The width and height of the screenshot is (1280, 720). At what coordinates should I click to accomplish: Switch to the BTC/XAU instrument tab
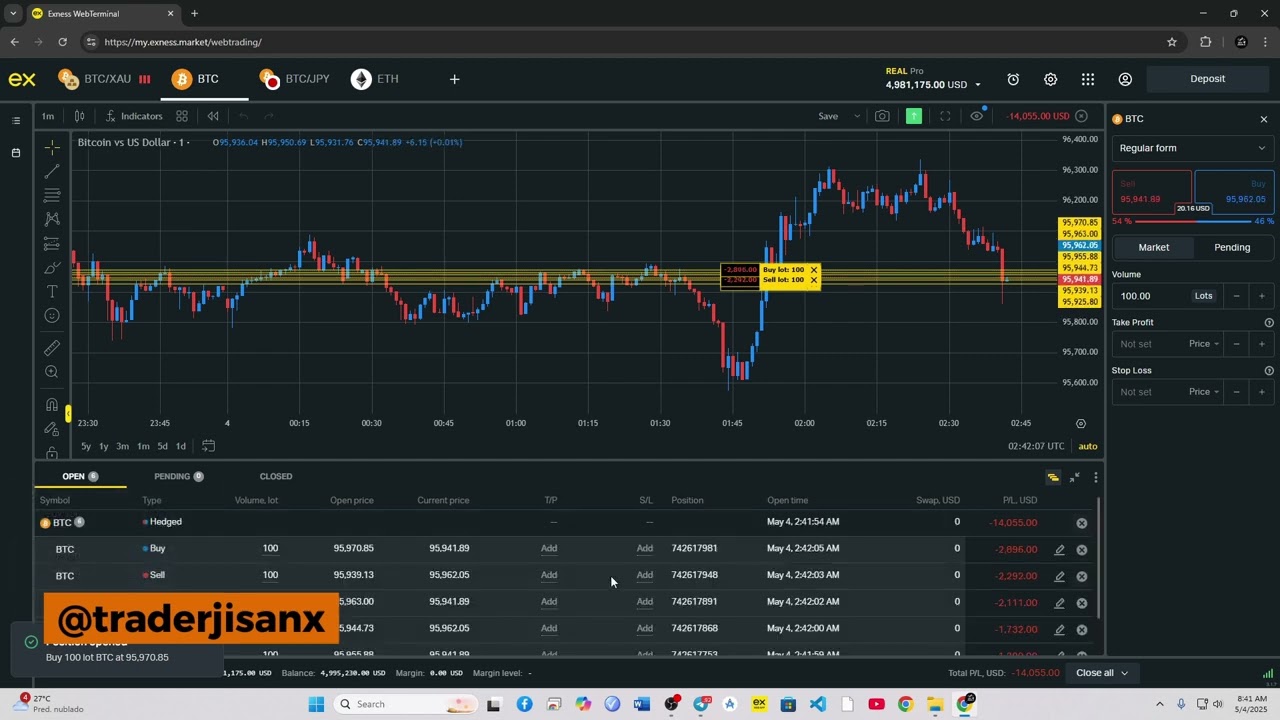tap(104, 79)
